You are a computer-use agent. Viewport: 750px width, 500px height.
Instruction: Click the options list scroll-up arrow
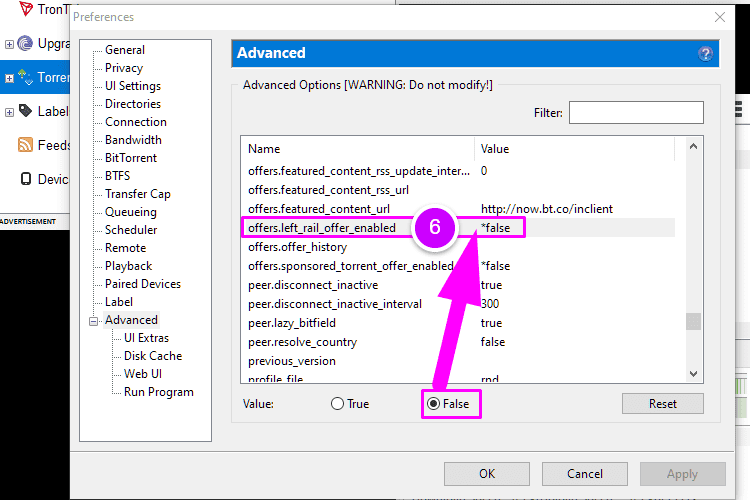point(694,146)
